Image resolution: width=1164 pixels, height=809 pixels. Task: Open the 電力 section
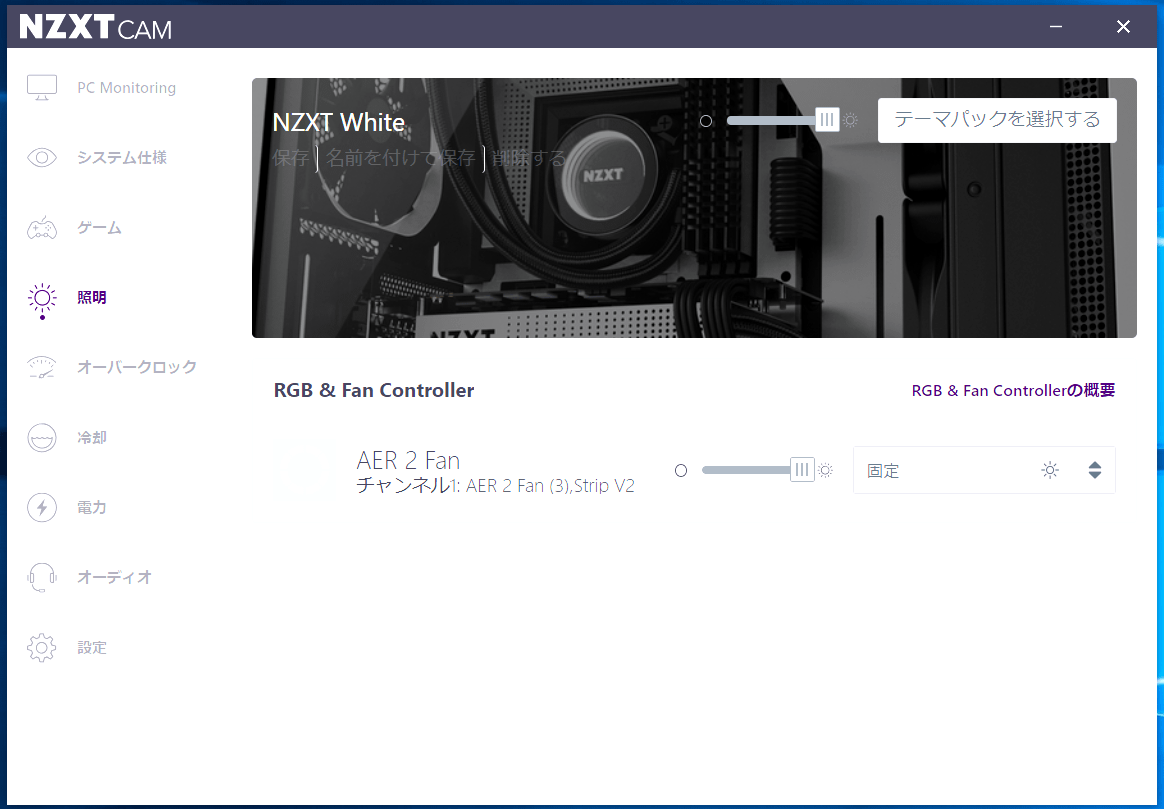[91, 508]
